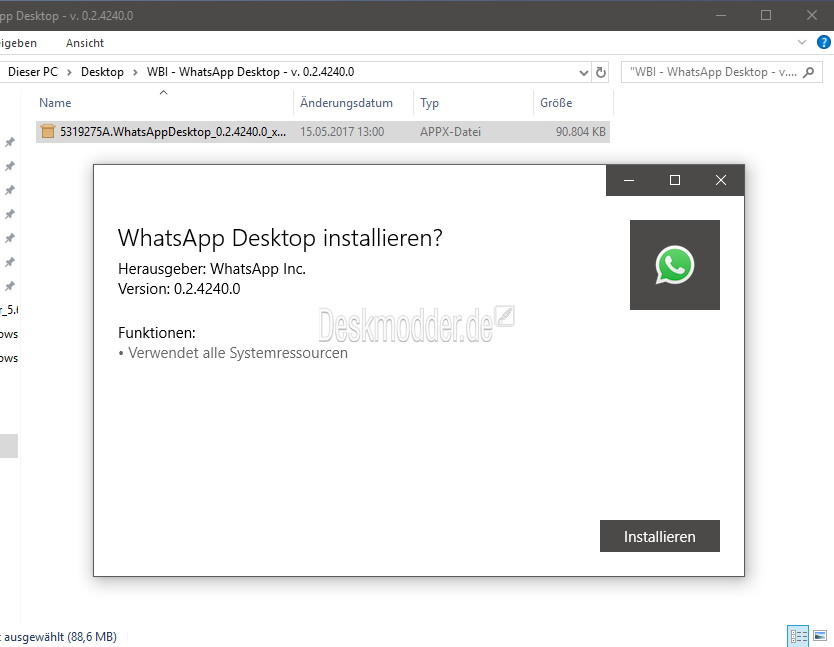The height and width of the screenshot is (647, 834).
Task: Navigate to Dieser PC in the breadcrumb
Action: pyautogui.click(x=32, y=72)
